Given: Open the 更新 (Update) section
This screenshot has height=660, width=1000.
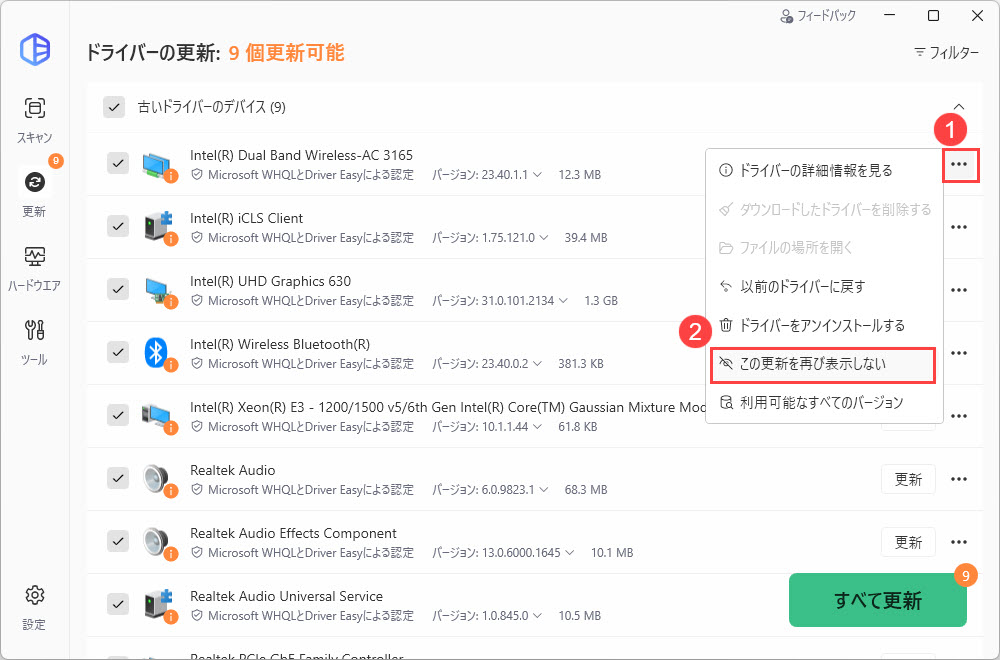Looking at the screenshot, I should click(34, 194).
